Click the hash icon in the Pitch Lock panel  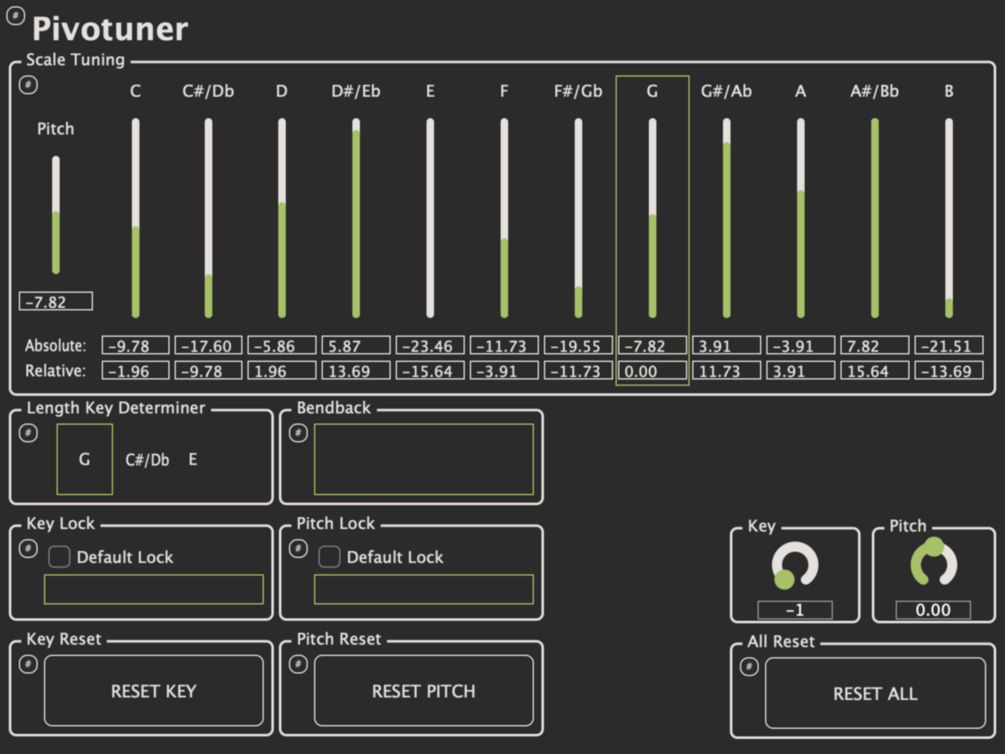[298, 548]
